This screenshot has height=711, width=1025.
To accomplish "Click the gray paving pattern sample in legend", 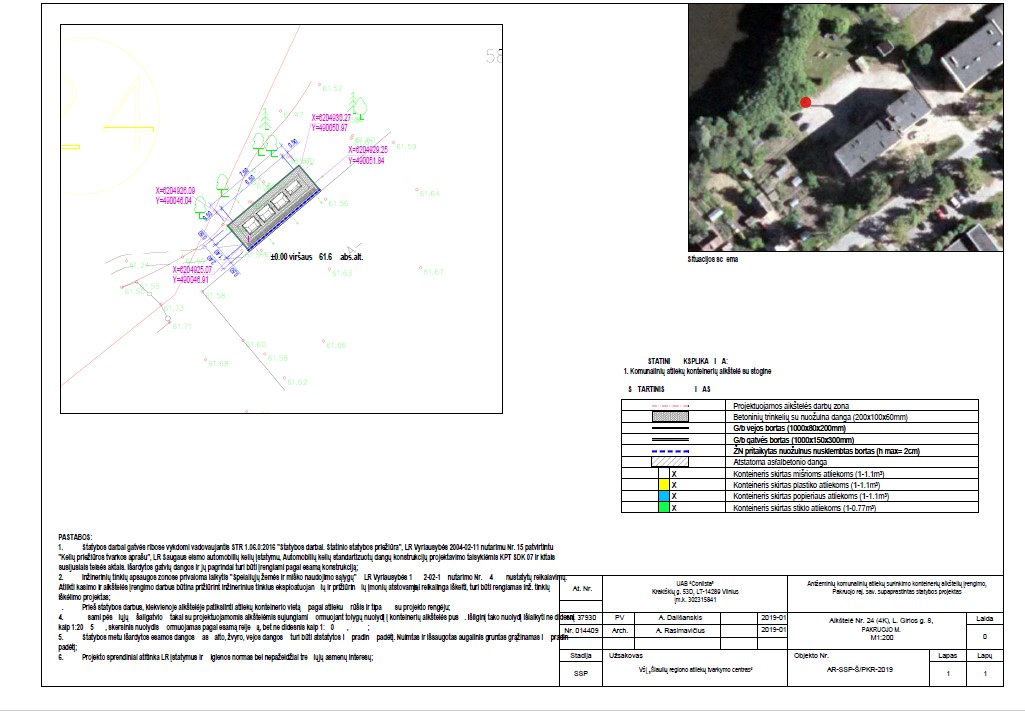I will tap(670, 416).
